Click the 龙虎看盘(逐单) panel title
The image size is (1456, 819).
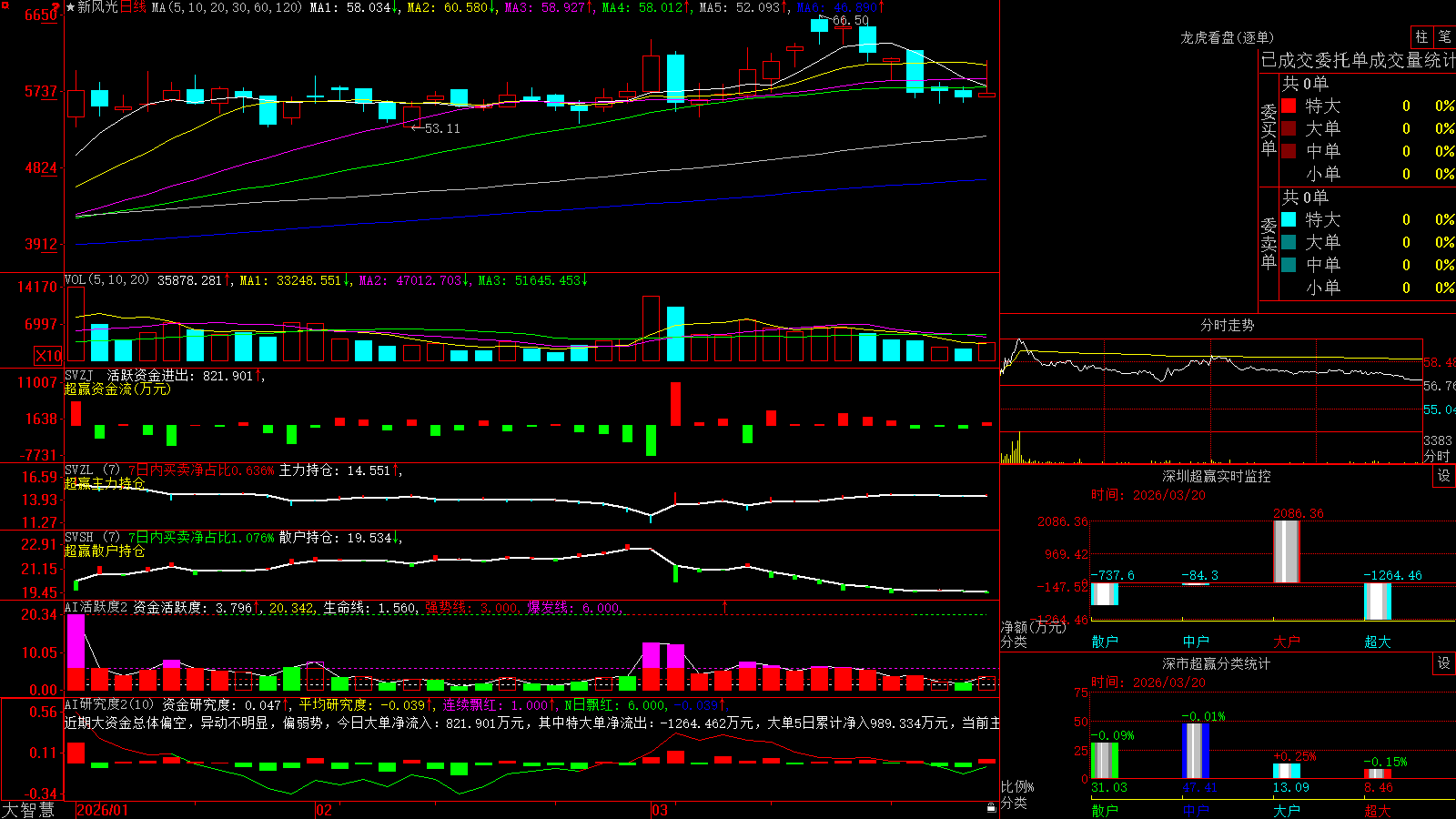(x=1227, y=37)
